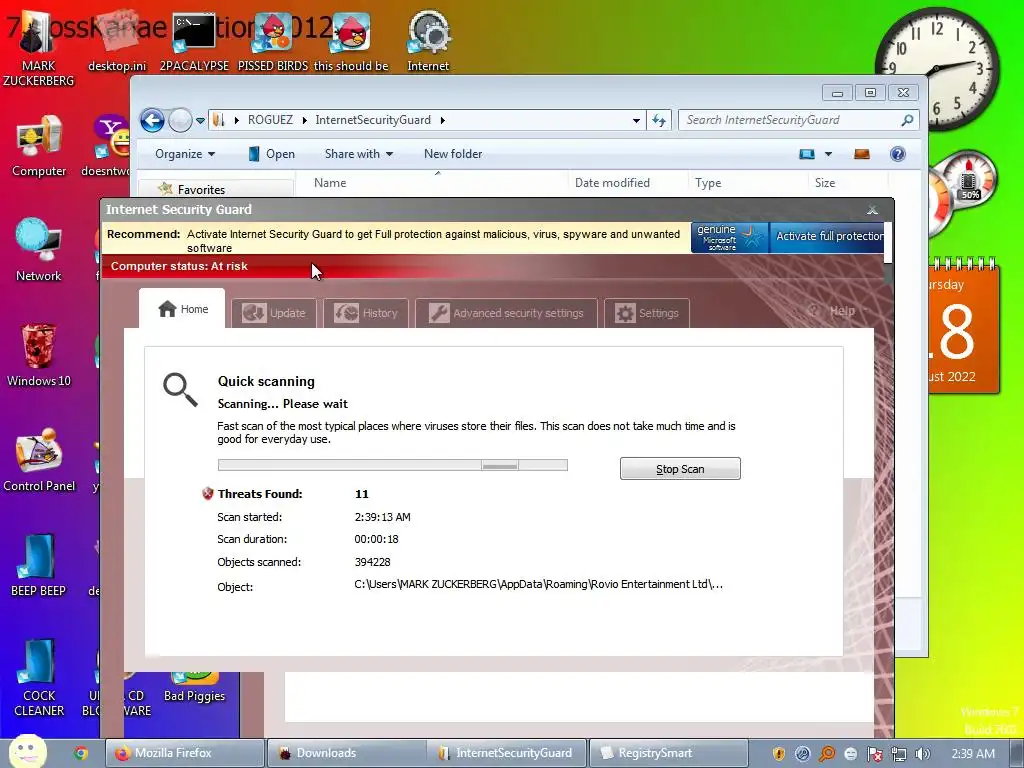Screen dimensions: 1024x768
Task: Click the Stop Scan button
Action: [680, 469]
